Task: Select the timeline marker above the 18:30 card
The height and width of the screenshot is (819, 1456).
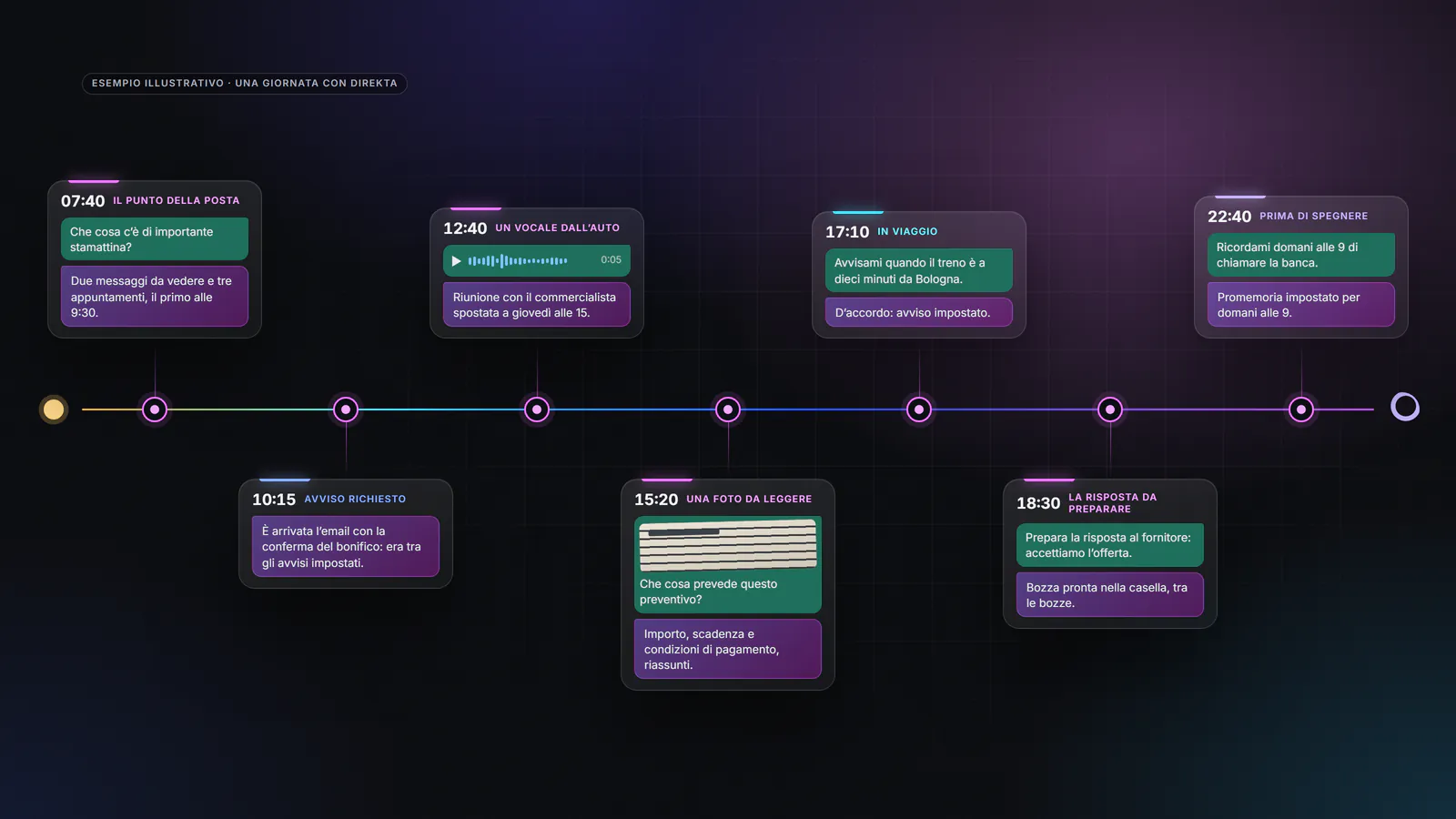Action: 1110,409
